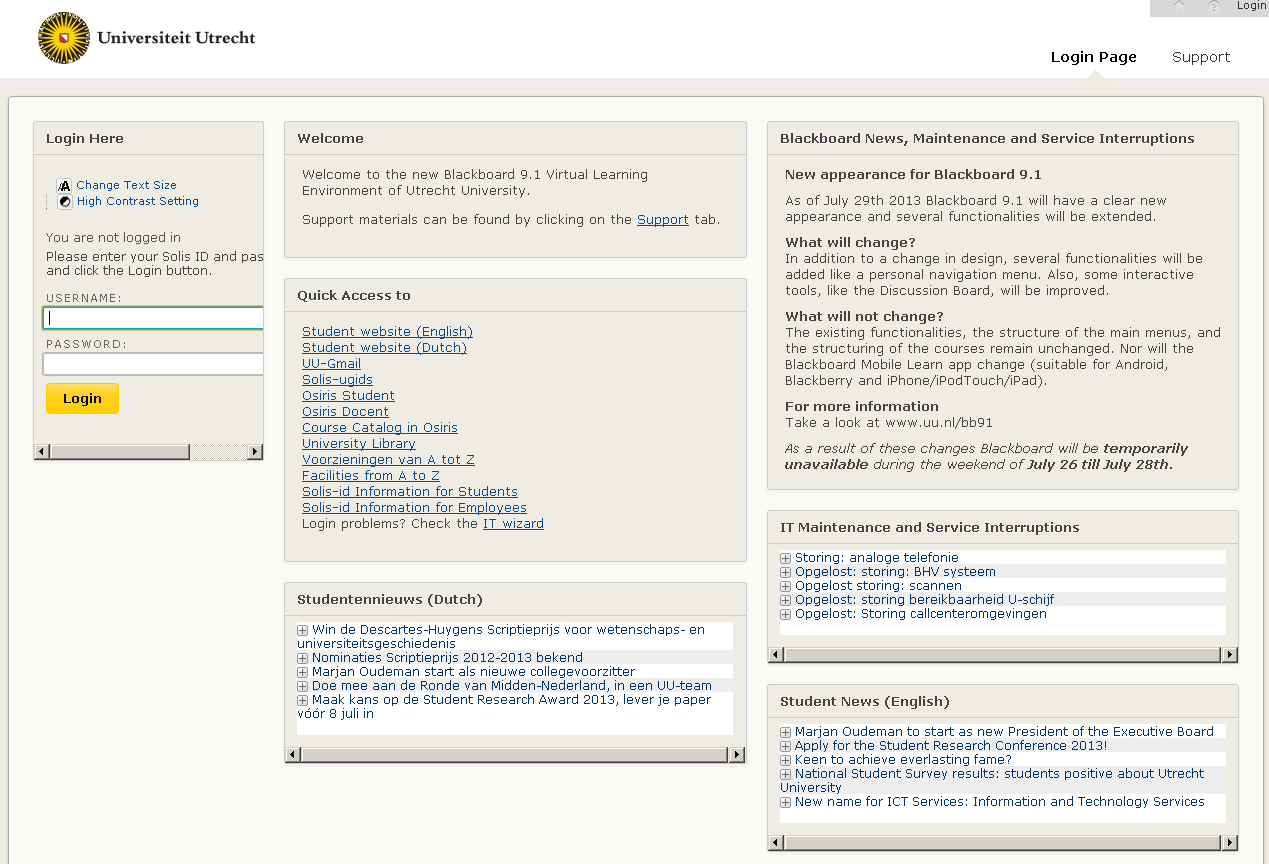Viewport: 1269px width, 864px height.
Task: Click the yellow Login button
Action: click(82, 398)
